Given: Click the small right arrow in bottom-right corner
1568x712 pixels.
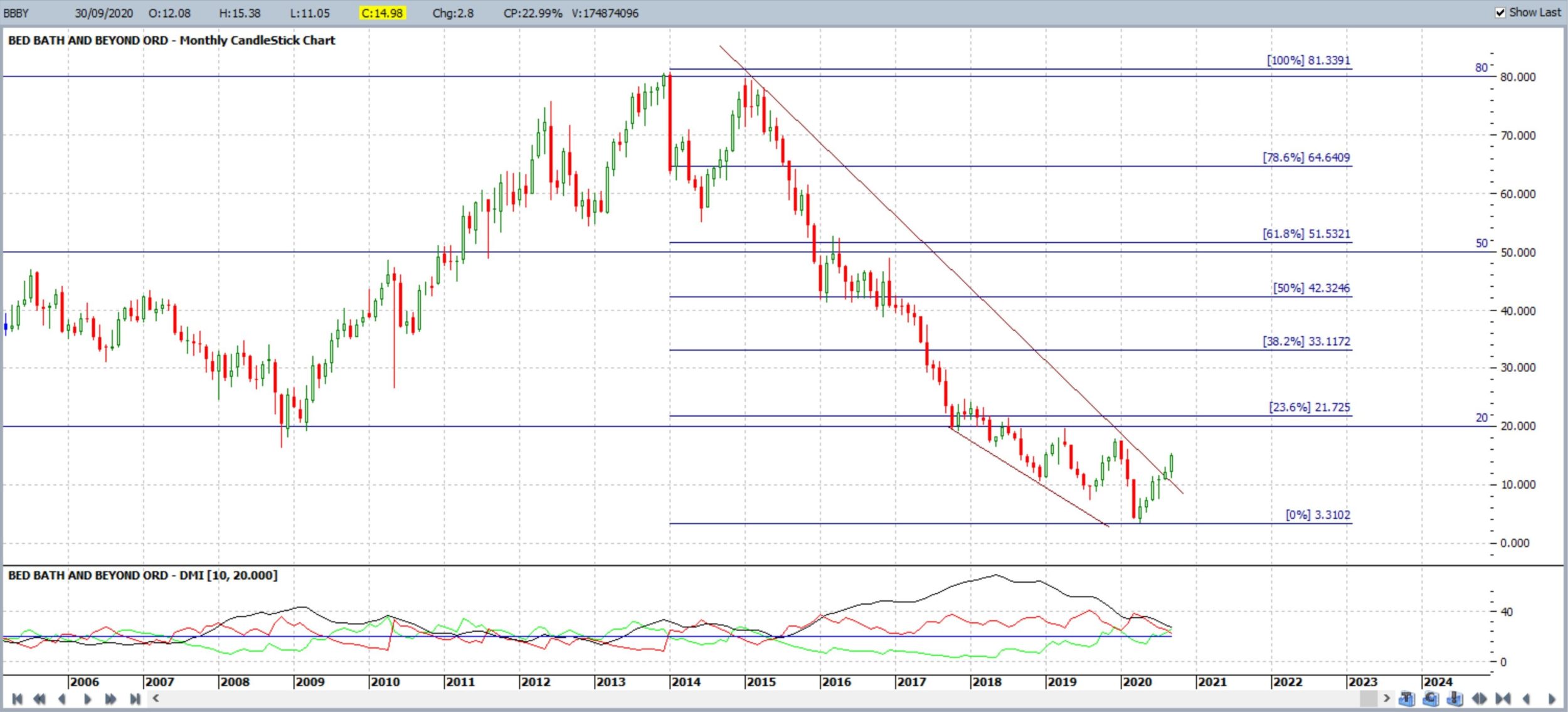Looking at the screenshot, I should 1552,699.
